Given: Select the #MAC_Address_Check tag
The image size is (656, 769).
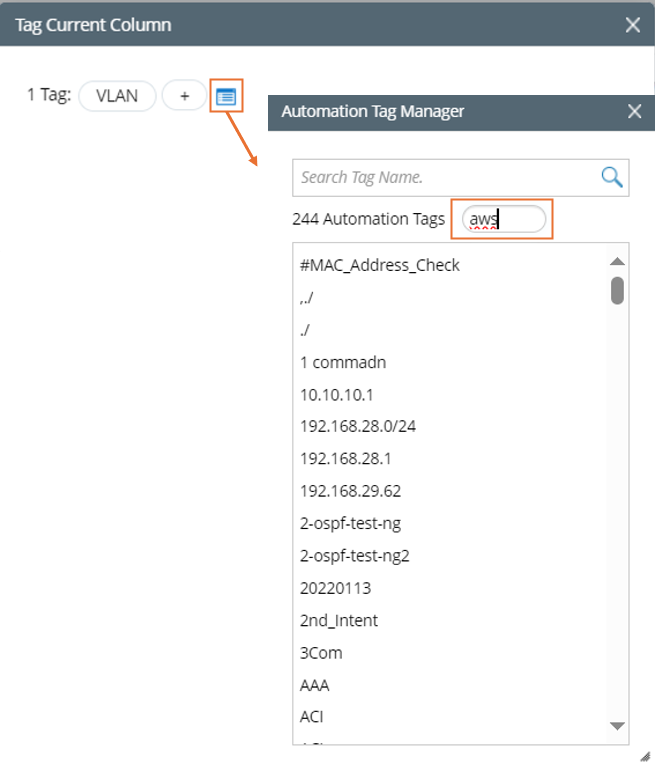Looking at the screenshot, I should point(380,265).
